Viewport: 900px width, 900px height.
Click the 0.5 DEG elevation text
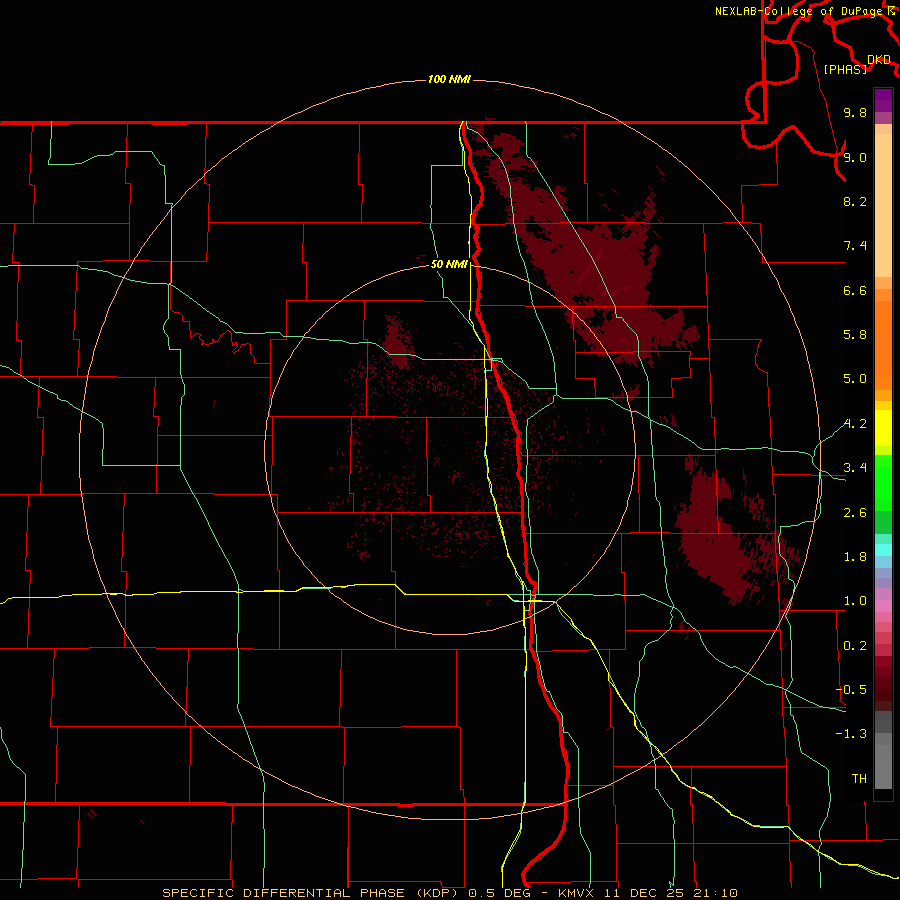pyautogui.click(x=499, y=893)
